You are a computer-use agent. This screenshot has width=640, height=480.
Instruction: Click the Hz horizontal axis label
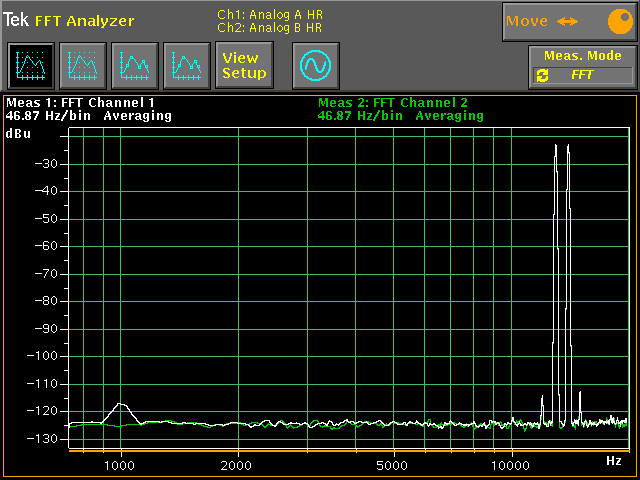click(x=614, y=460)
